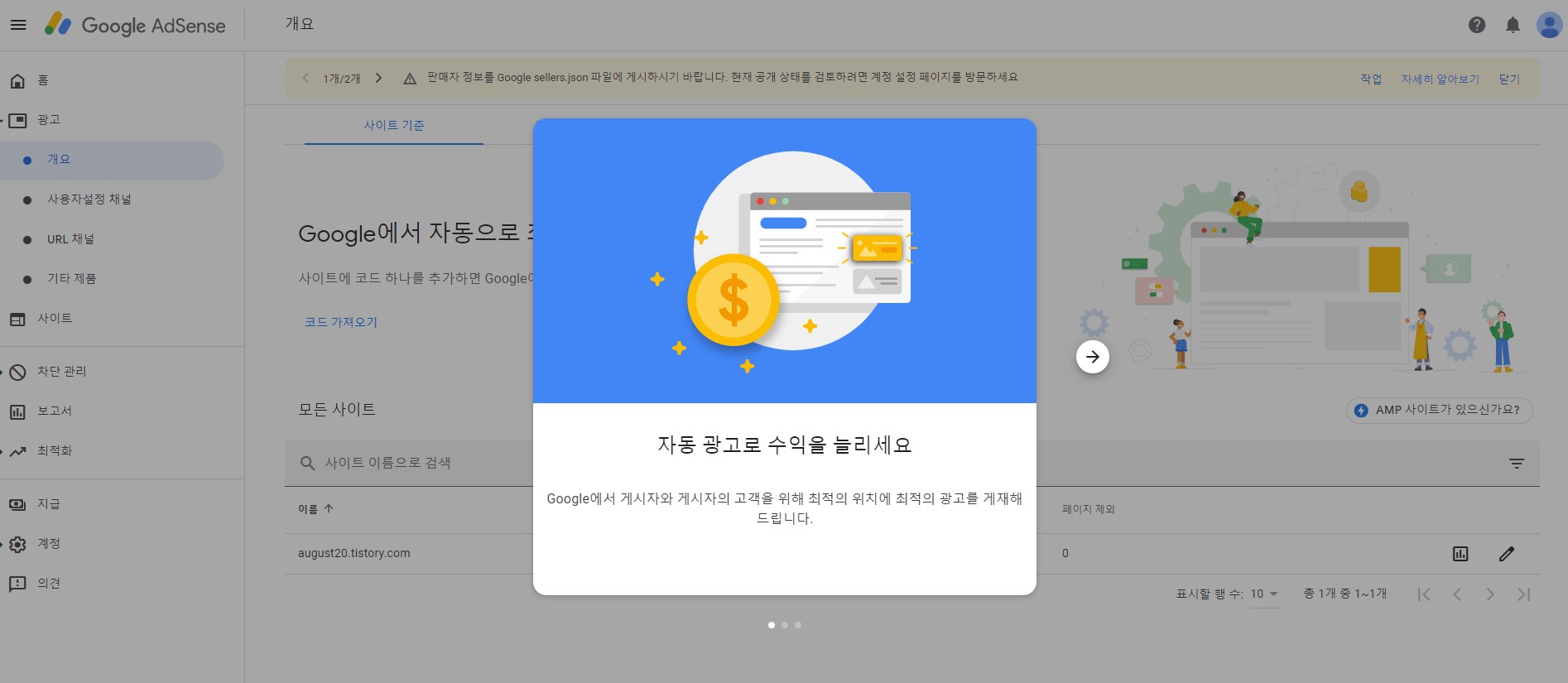Click the AMP lightning bolt icon
This screenshot has height=683, width=1568.
(1361, 411)
